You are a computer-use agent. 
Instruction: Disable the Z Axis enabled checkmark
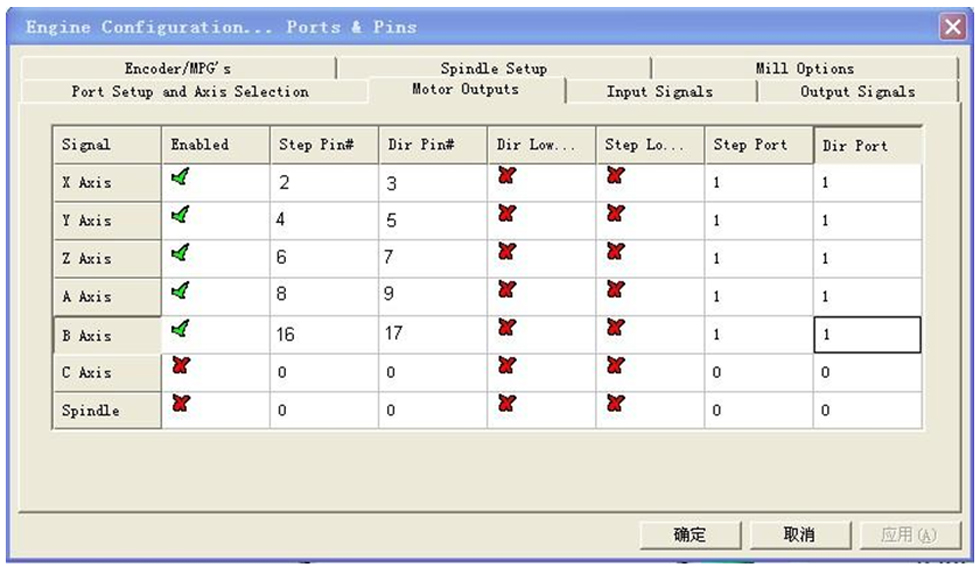click(180, 252)
